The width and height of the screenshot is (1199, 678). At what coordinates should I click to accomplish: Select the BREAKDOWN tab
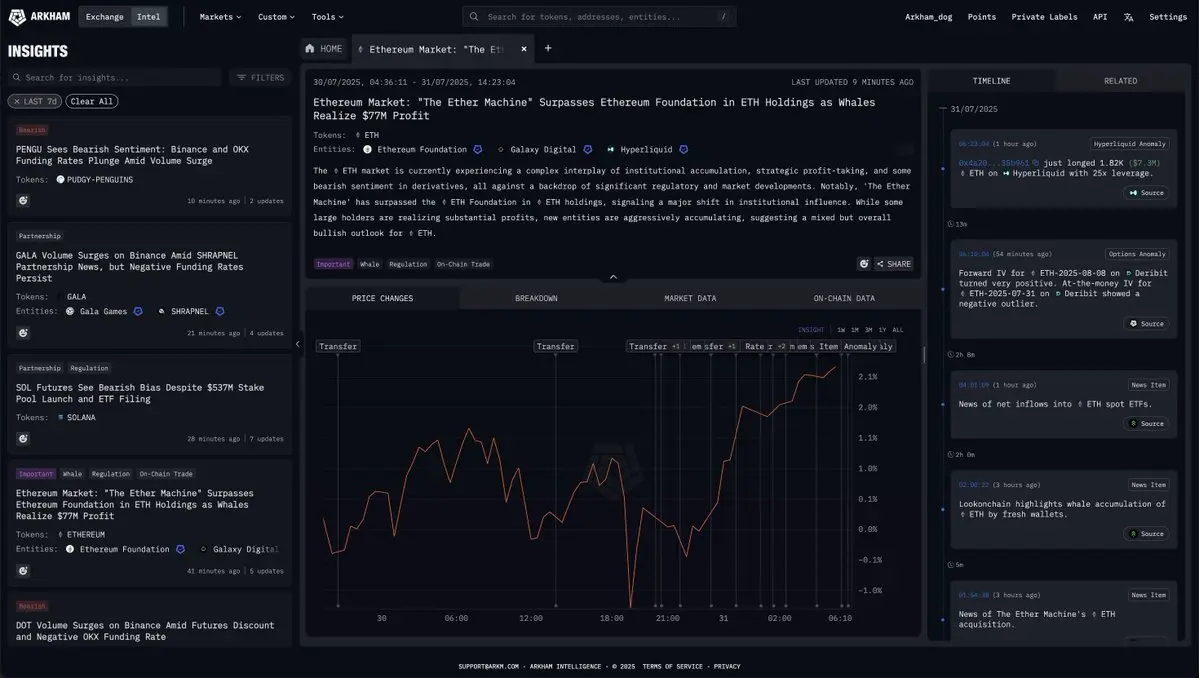[536, 298]
